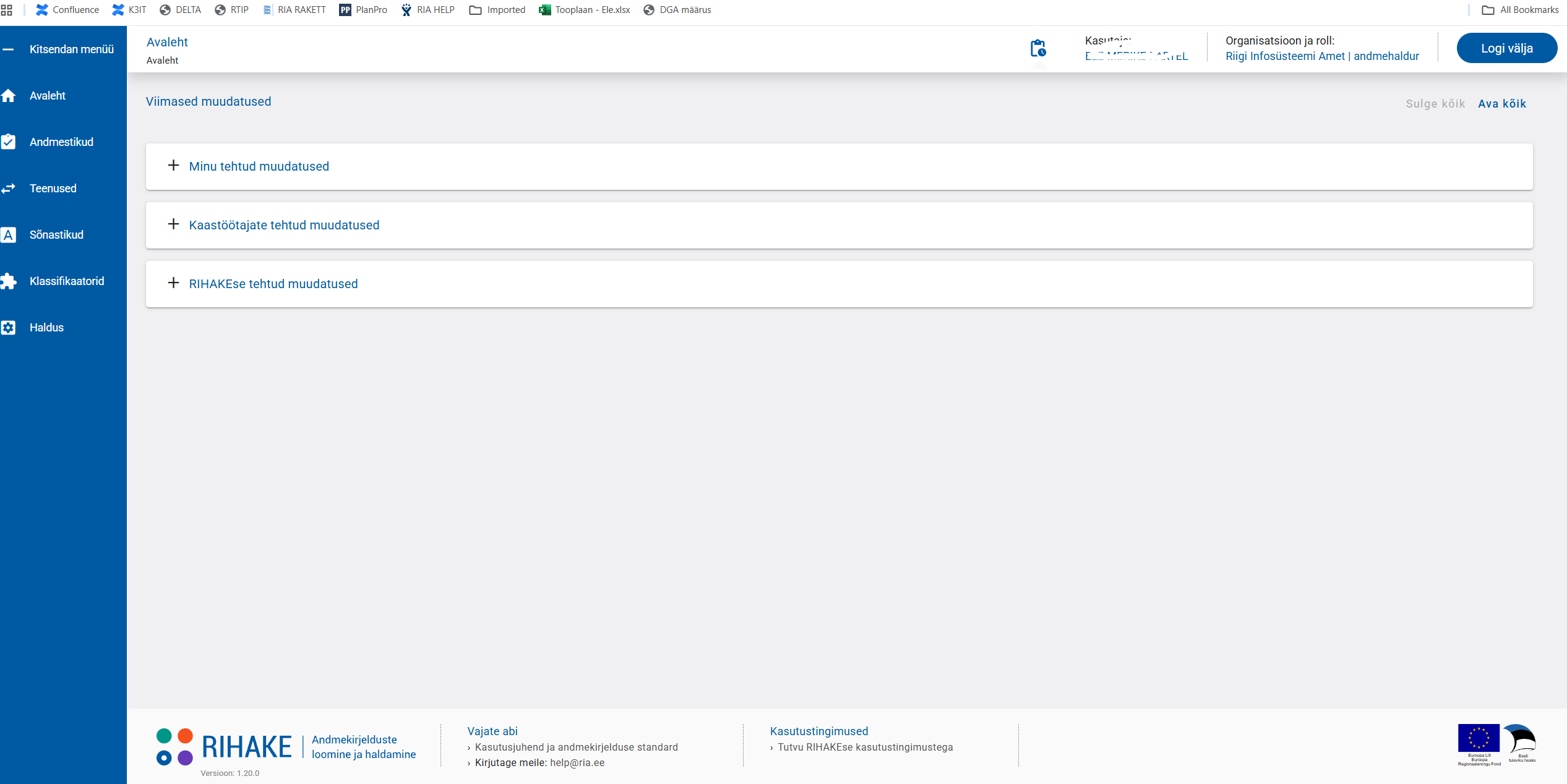
Task: Click the Ava kõik link
Action: 1501,104
